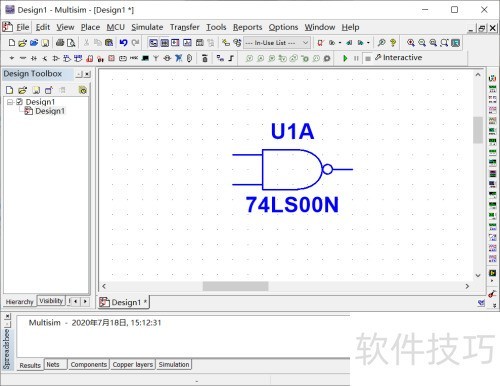Click the horizontal scrollbar thumb under canvas

click(235, 286)
